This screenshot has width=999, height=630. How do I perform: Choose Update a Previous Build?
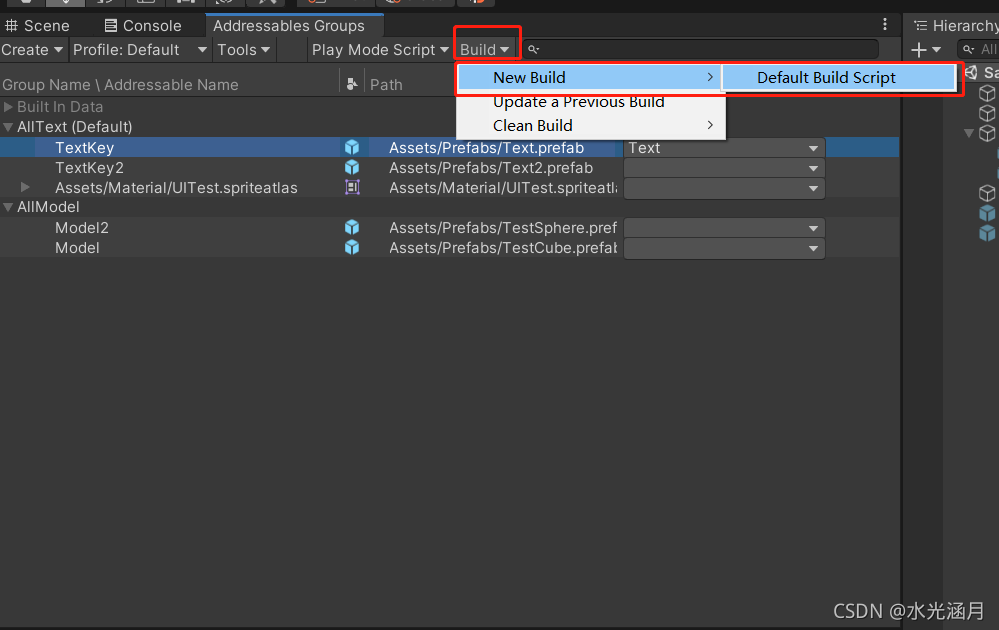tap(579, 102)
